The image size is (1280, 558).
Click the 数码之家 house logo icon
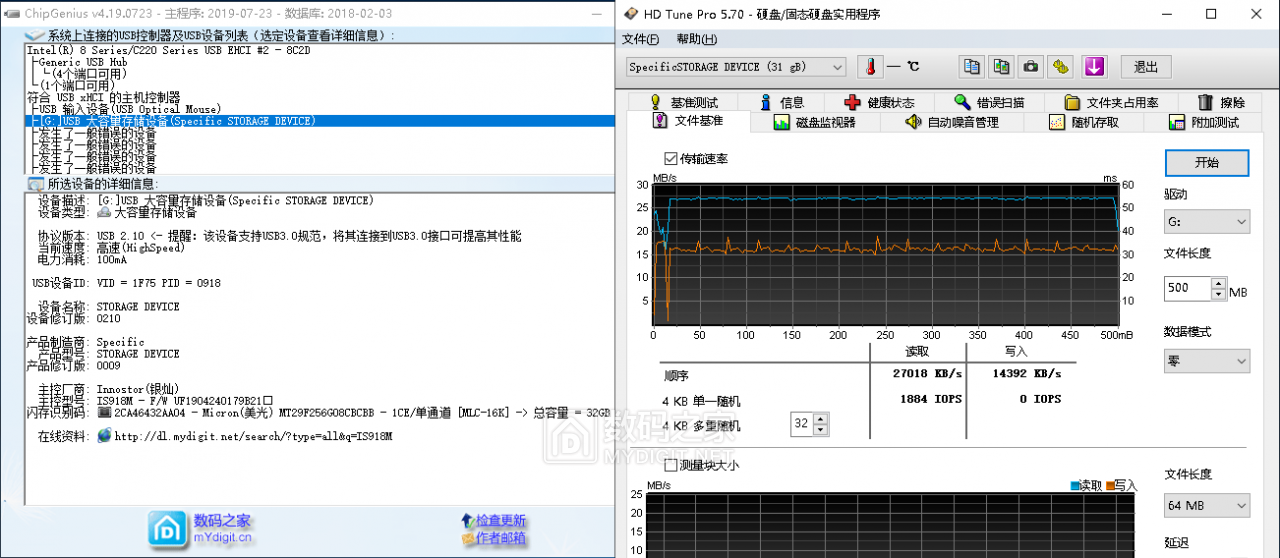166,528
